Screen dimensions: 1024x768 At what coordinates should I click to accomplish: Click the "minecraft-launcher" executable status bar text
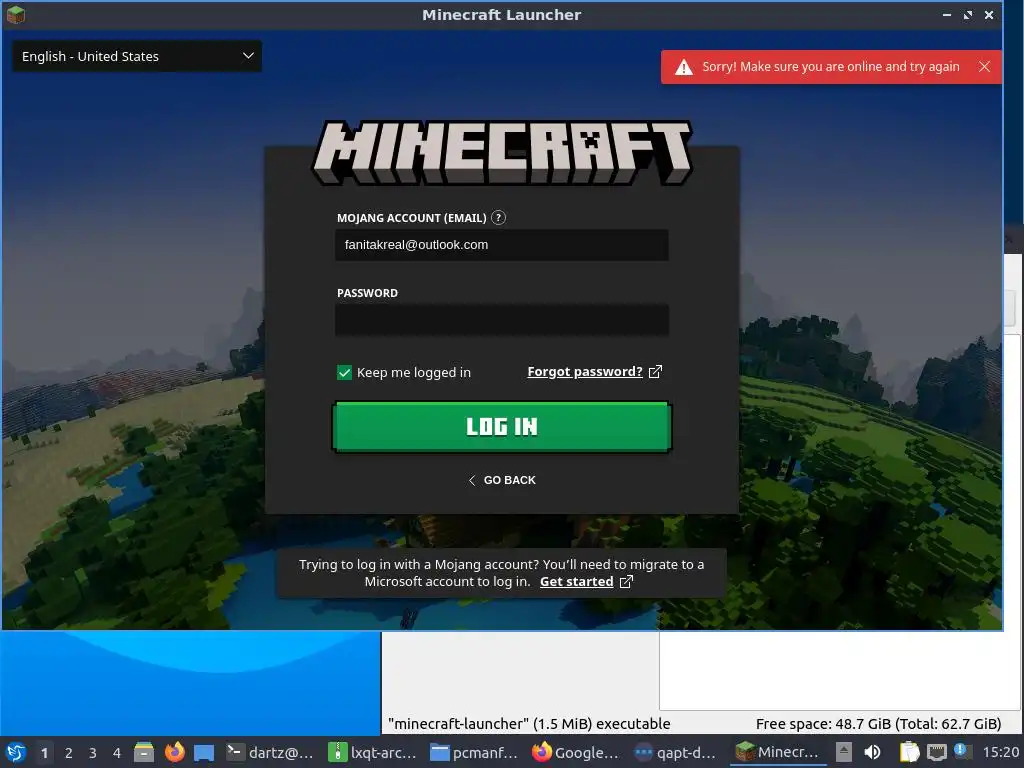(529, 724)
